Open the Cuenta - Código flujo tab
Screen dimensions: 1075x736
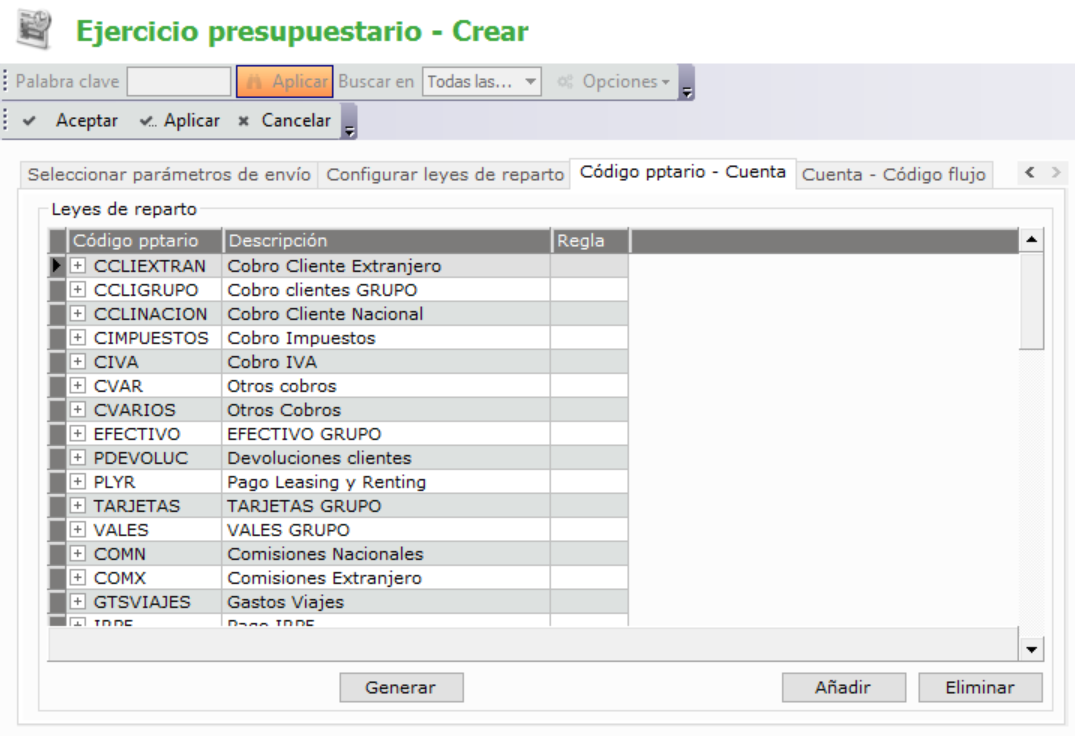[894, 174]
